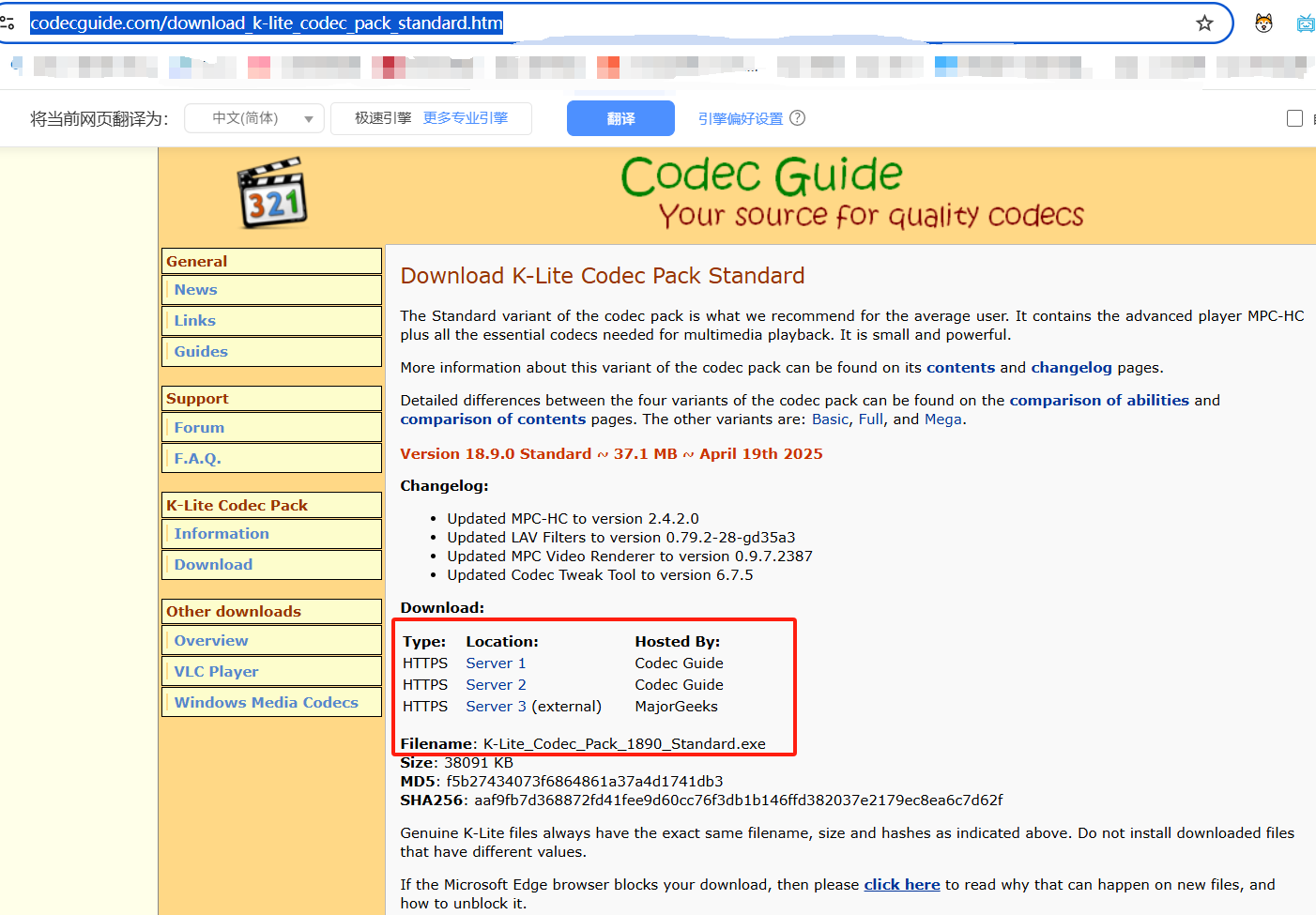Image resolution: width=1316 pixels, height=915 pixels.
Task: Open the Links sidebar item
Action: pyautogui.click(x=271, y=321)
